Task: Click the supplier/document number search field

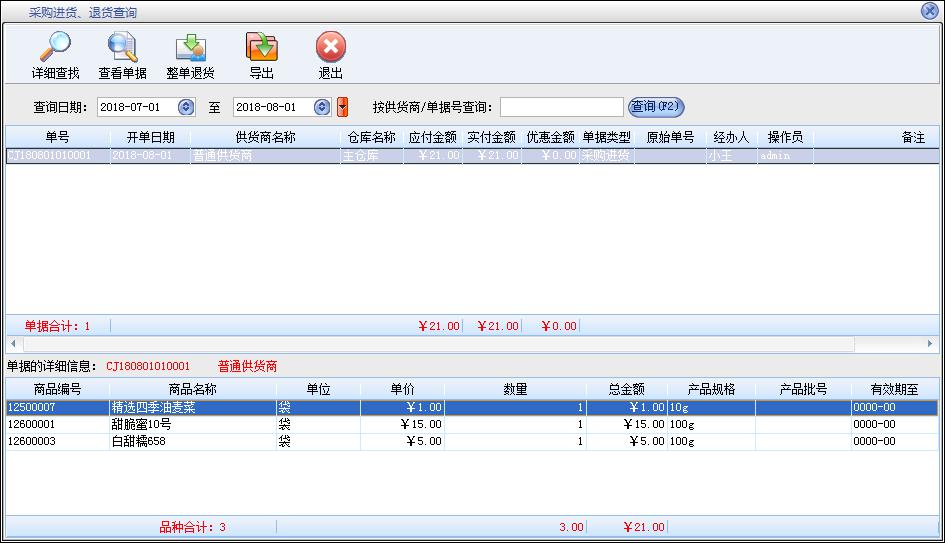Action: point(561,107)
